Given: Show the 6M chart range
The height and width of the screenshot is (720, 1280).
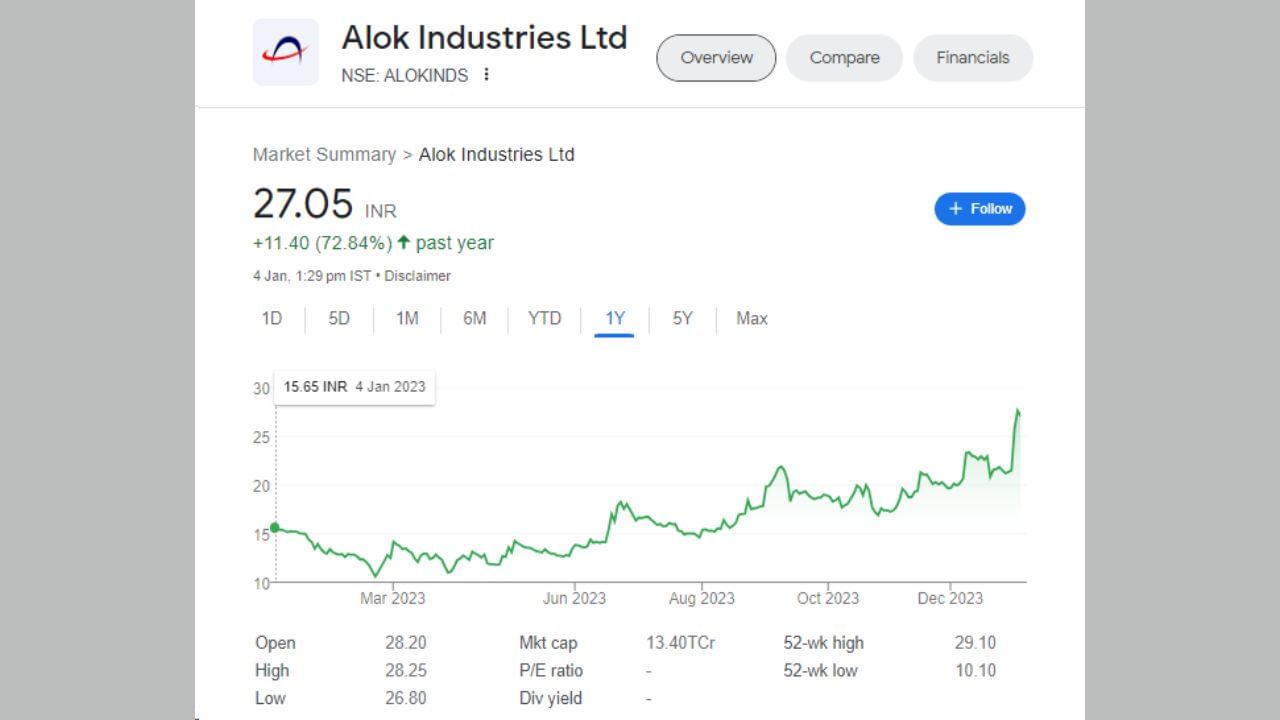Looking at the screenshot, I should pyautogui.click(x=474, y=319).
